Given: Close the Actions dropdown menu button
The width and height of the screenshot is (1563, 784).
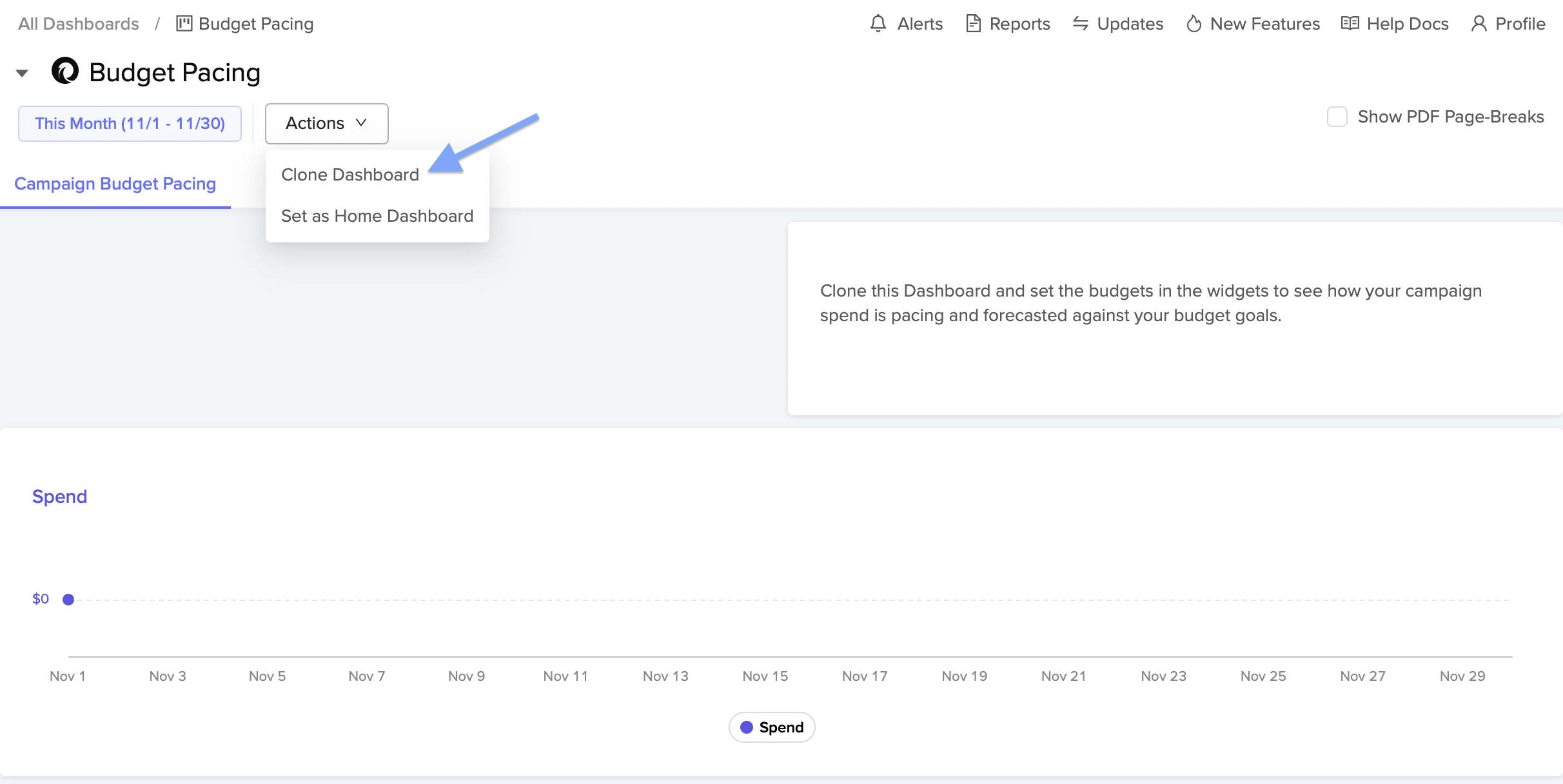Looking at the screenshot, I should (x=326, y=123).
